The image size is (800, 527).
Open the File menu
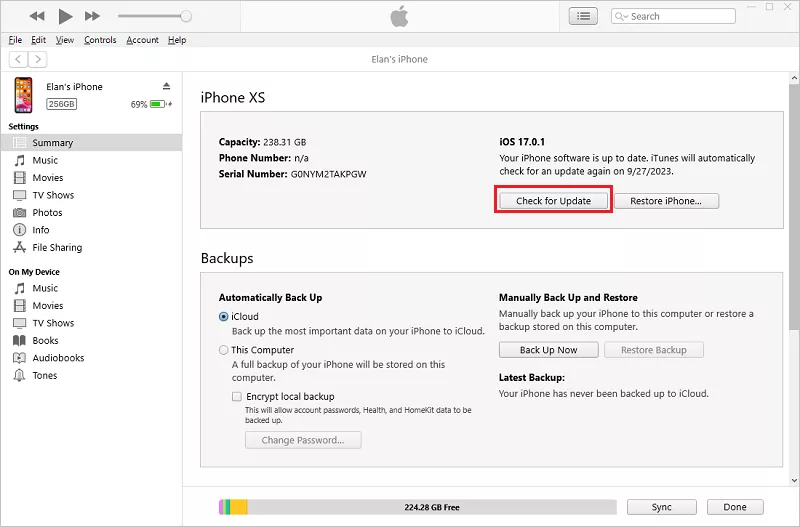pyautogui.click(x=15, y=40)
